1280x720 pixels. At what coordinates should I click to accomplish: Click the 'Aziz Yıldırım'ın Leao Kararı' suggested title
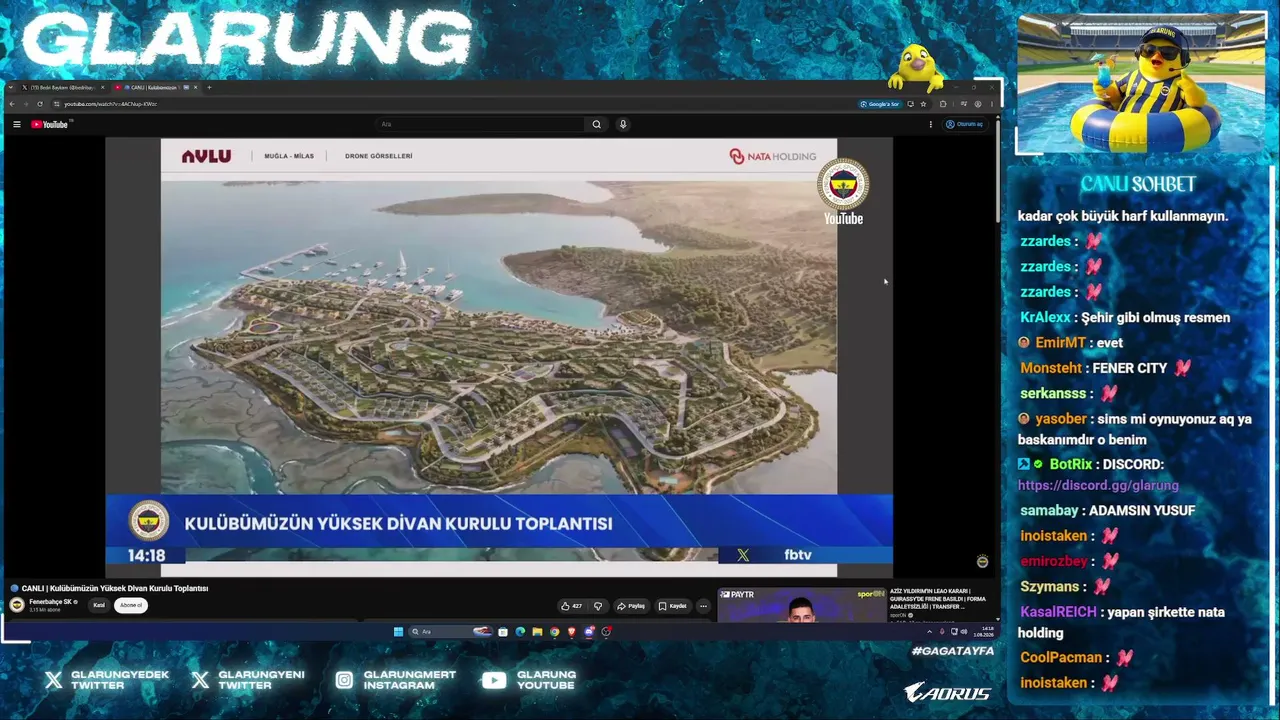(938, 599)
